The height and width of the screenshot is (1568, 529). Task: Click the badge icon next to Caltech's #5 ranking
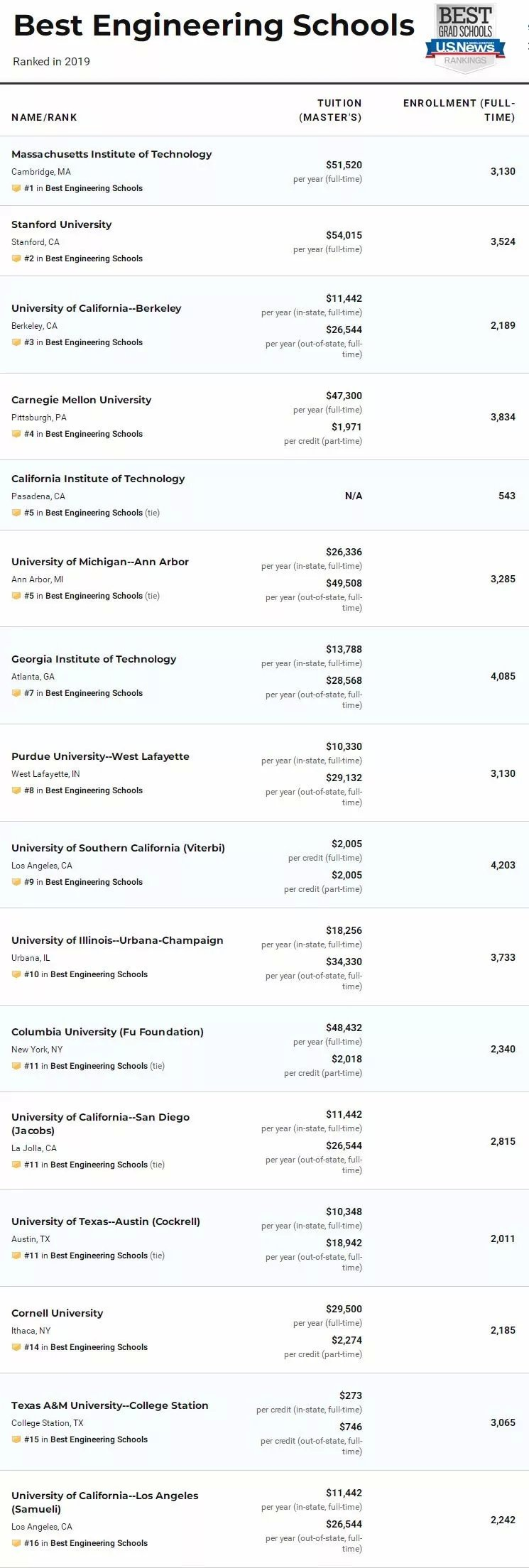[x=16, y=513]
